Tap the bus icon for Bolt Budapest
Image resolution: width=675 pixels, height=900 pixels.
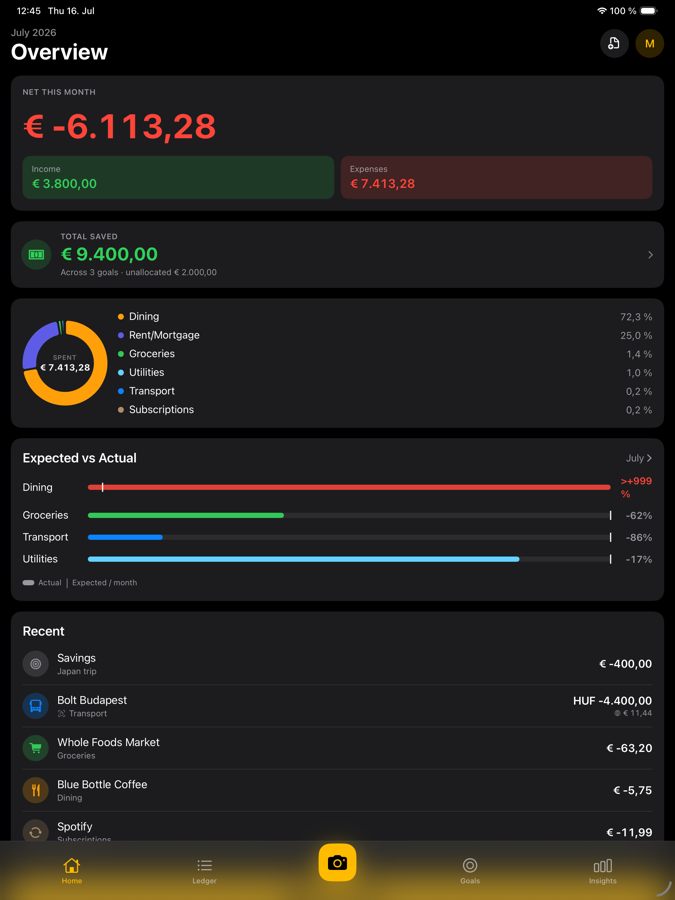(x=36, y=706)
